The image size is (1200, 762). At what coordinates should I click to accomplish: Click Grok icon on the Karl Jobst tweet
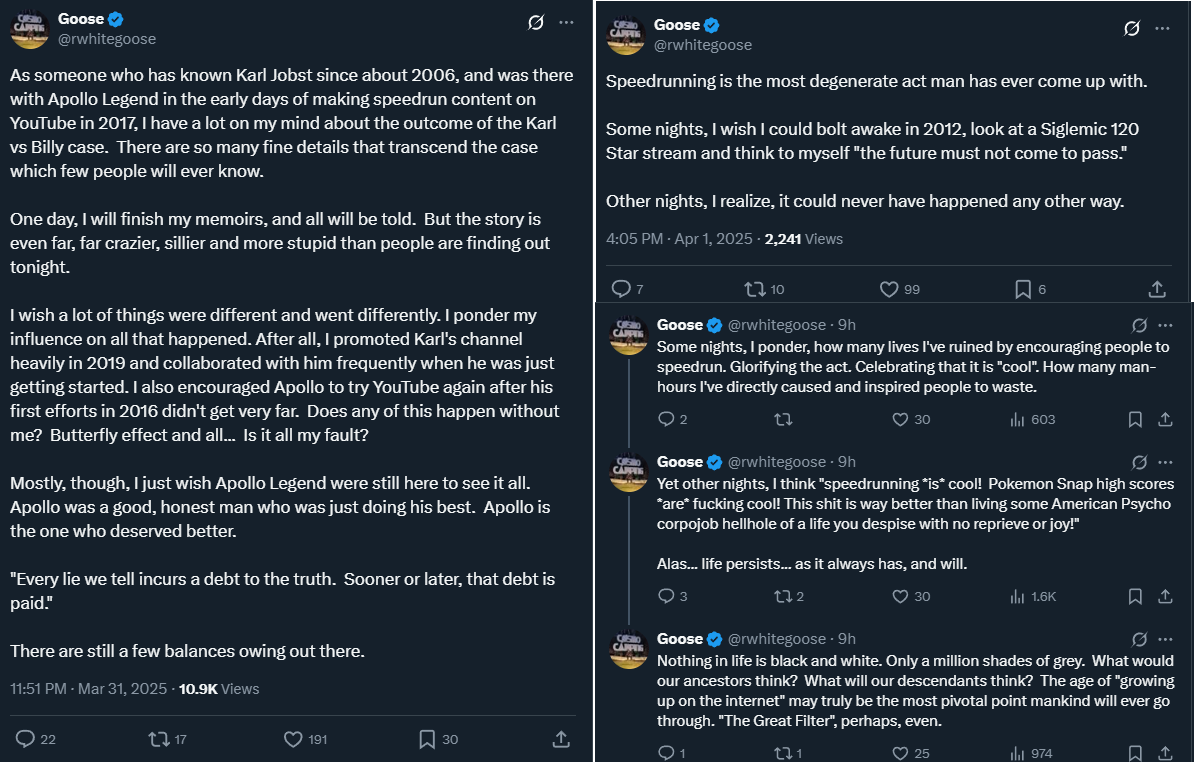coord(536,22)
